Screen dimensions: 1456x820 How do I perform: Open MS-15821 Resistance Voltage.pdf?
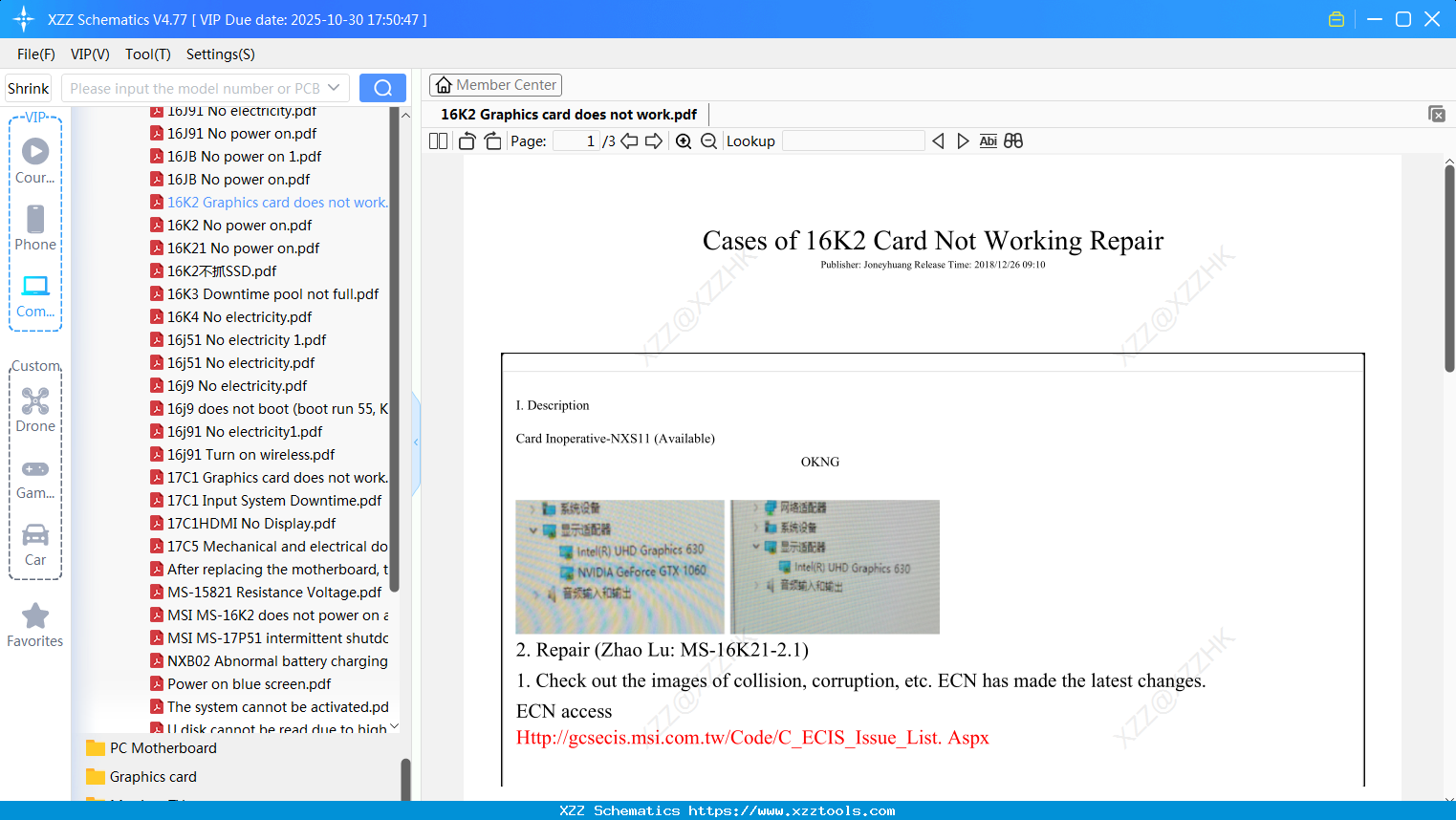pyautogui.click(x=266, y=593)
